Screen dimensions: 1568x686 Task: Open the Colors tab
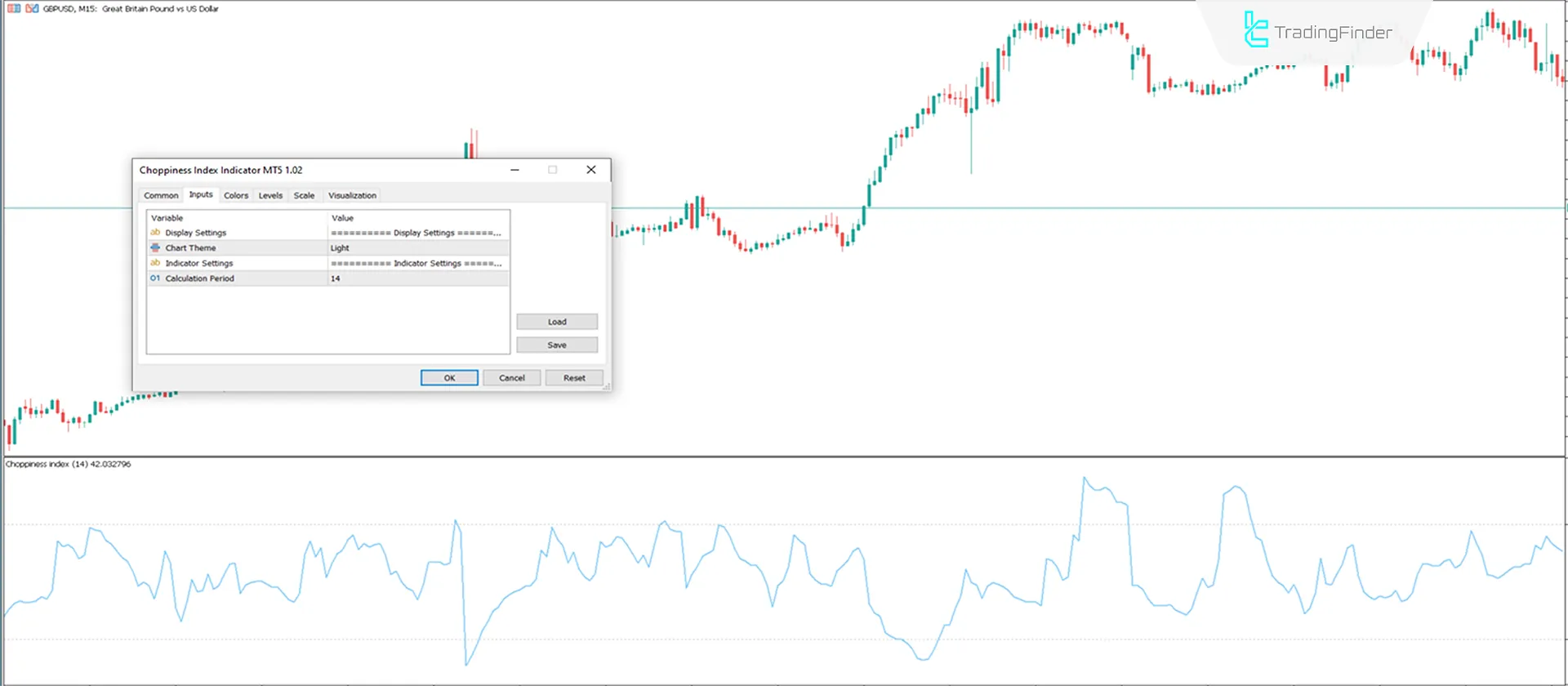click(x=236, y=195)
